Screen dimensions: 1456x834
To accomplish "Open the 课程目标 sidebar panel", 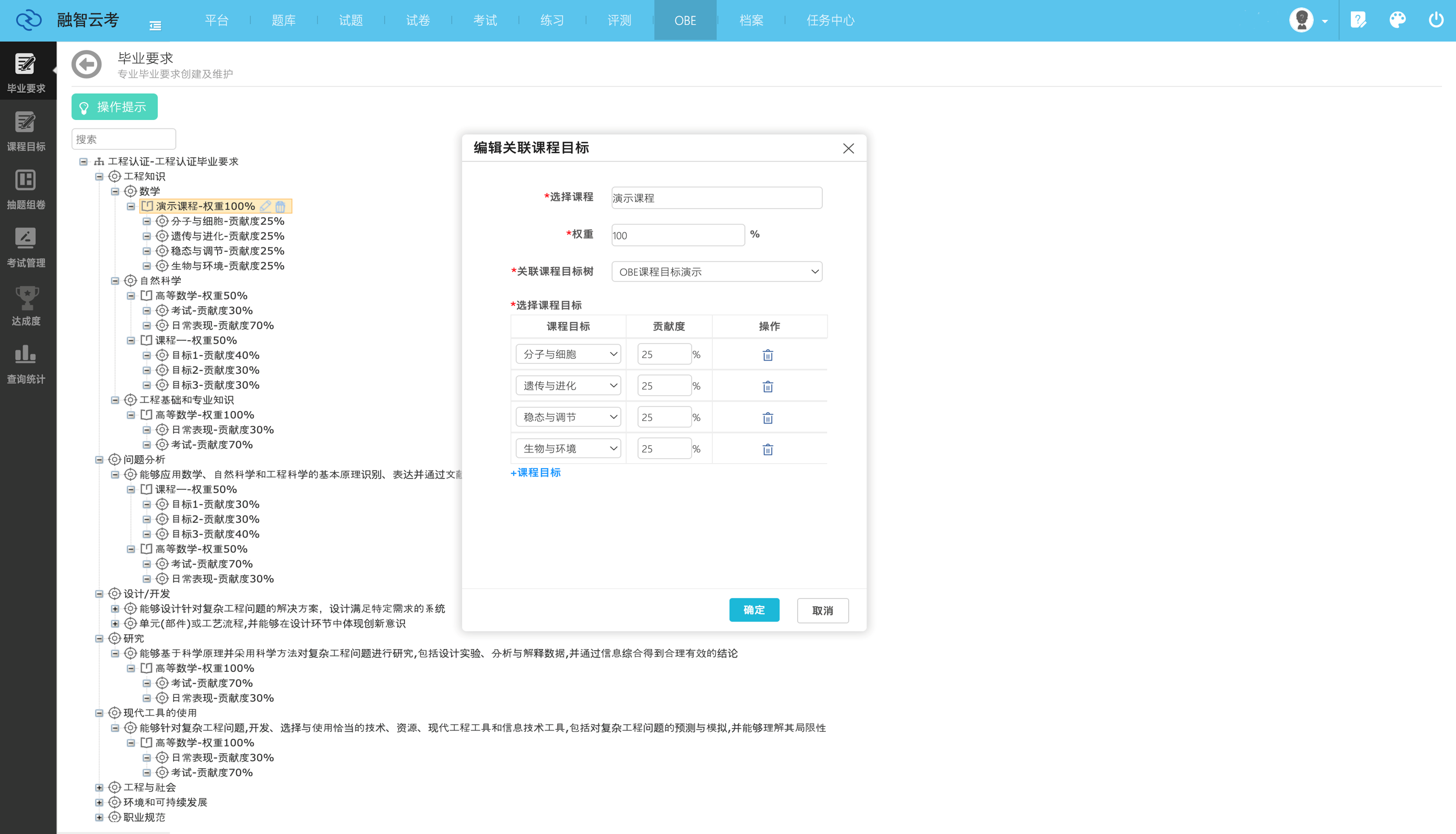I will point(26,130).
